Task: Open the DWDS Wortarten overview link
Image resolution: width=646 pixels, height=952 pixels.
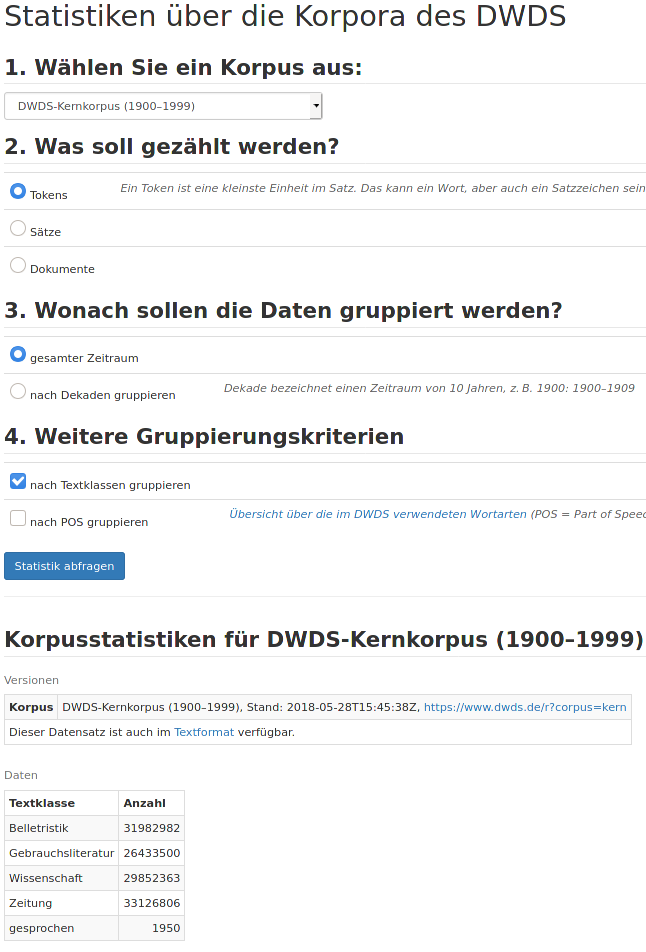Action: click(378, 514)
